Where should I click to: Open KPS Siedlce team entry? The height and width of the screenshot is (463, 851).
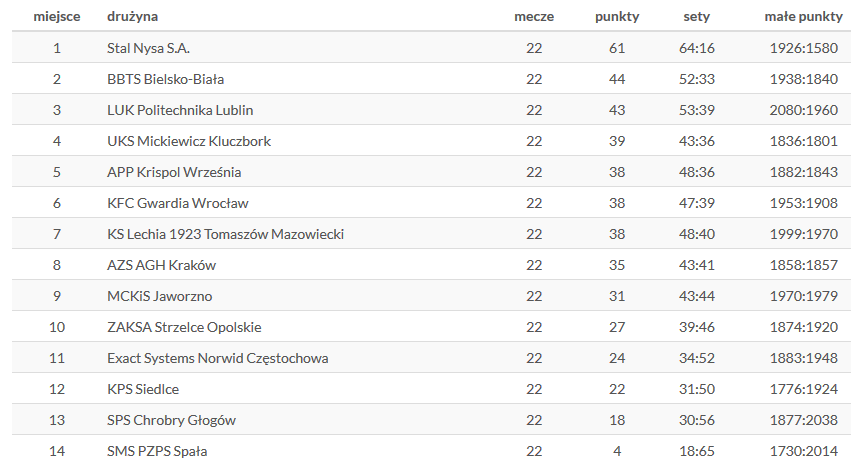(x=143, y=389)
